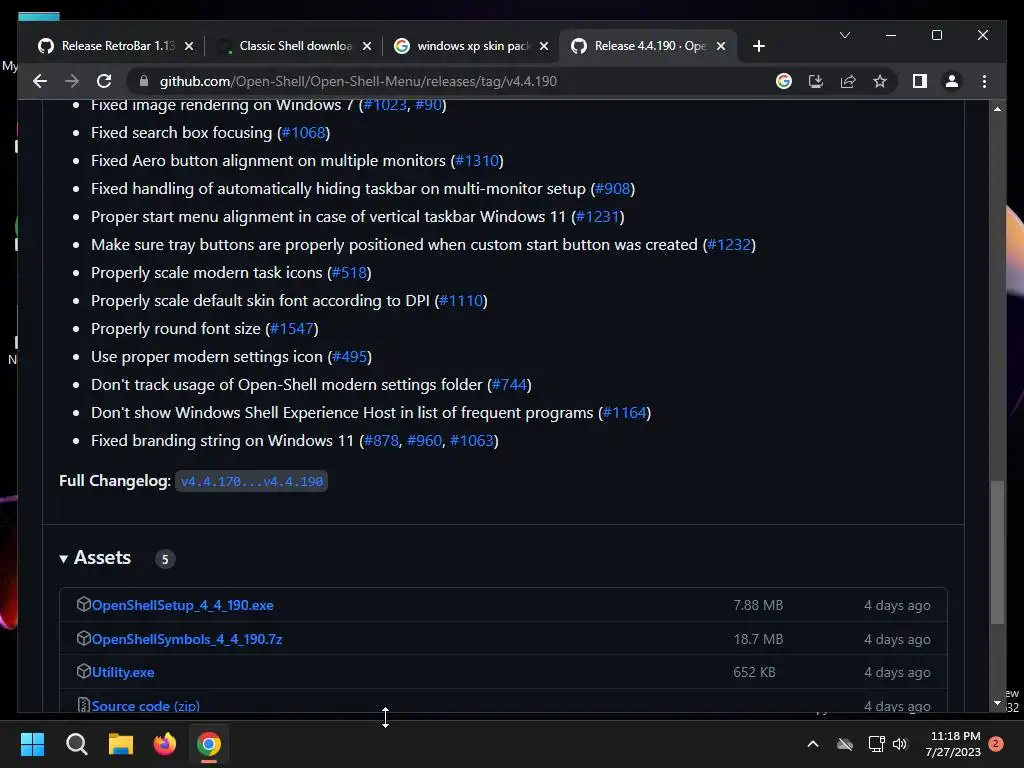Download OpenShellSymbols_4_4_190.7z
This screenshot has height=768, width=1024.
click(x=187, y=639)
